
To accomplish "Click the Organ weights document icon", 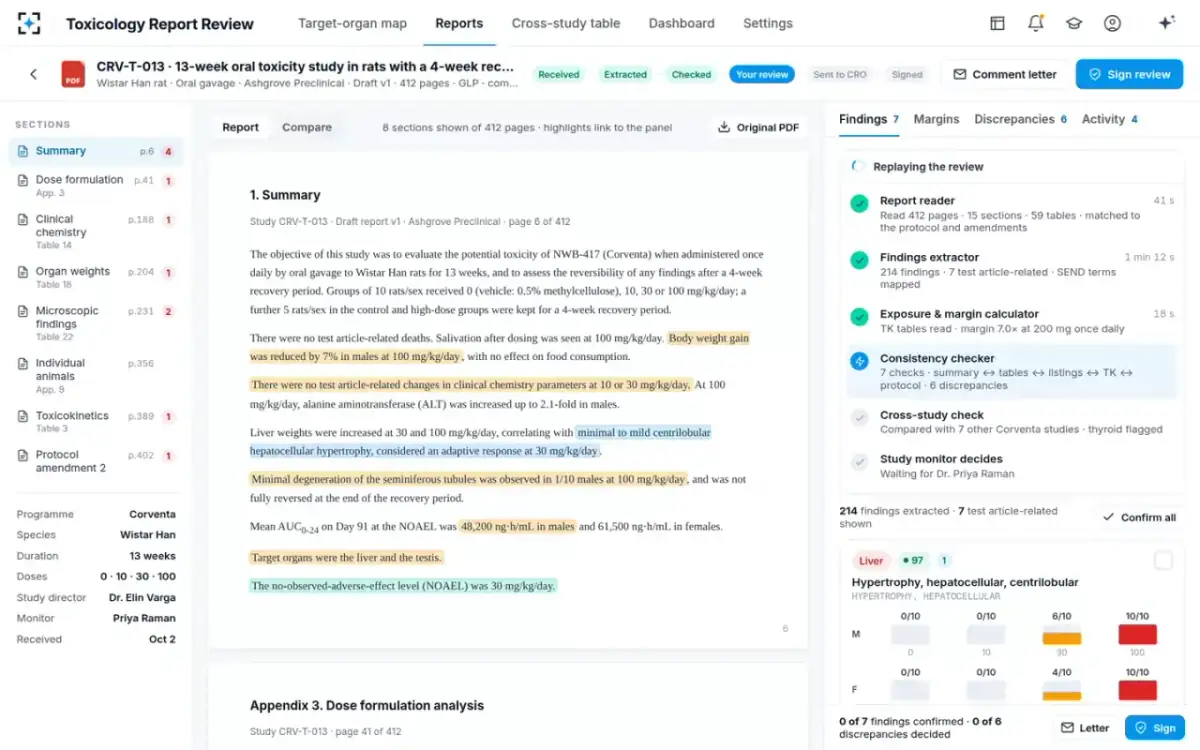I will point(23,272).
